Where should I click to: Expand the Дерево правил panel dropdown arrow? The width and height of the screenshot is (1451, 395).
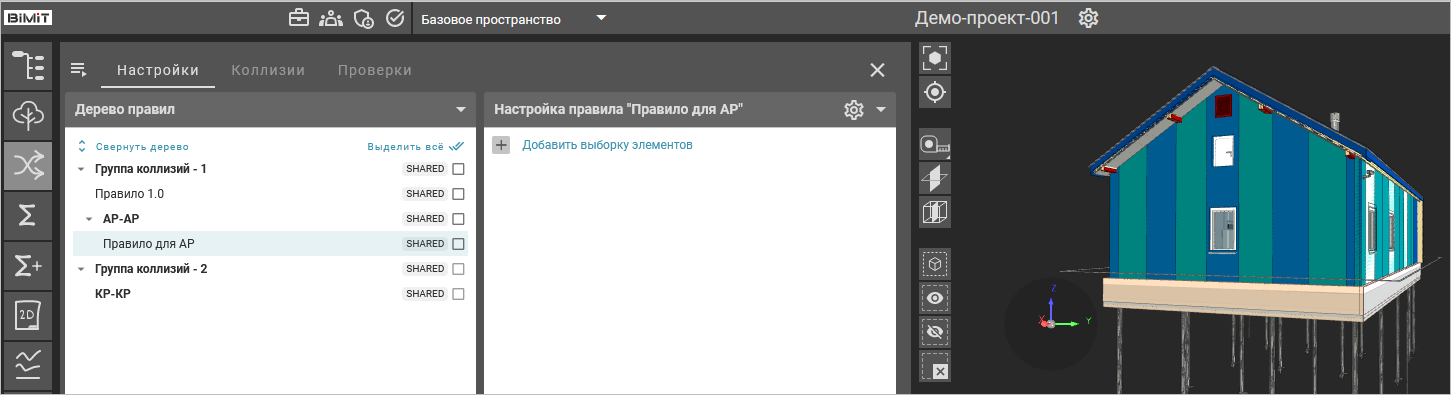(461, 110)
